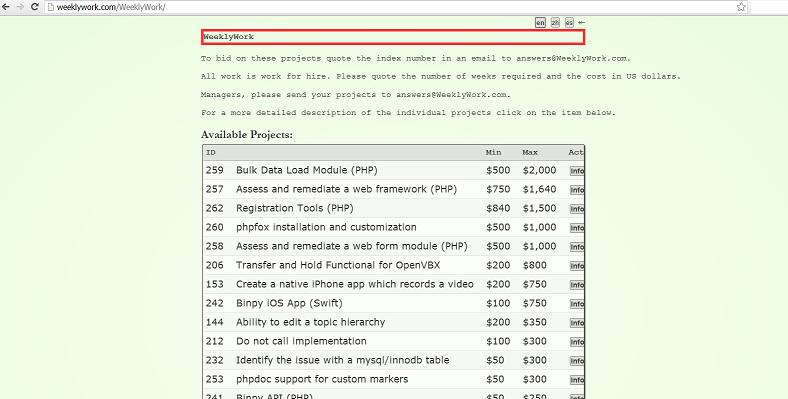This screenshot has height=399, width=788.
Task: Open Info for phpdoc support custom markers
Action: (x=577, y=380)
